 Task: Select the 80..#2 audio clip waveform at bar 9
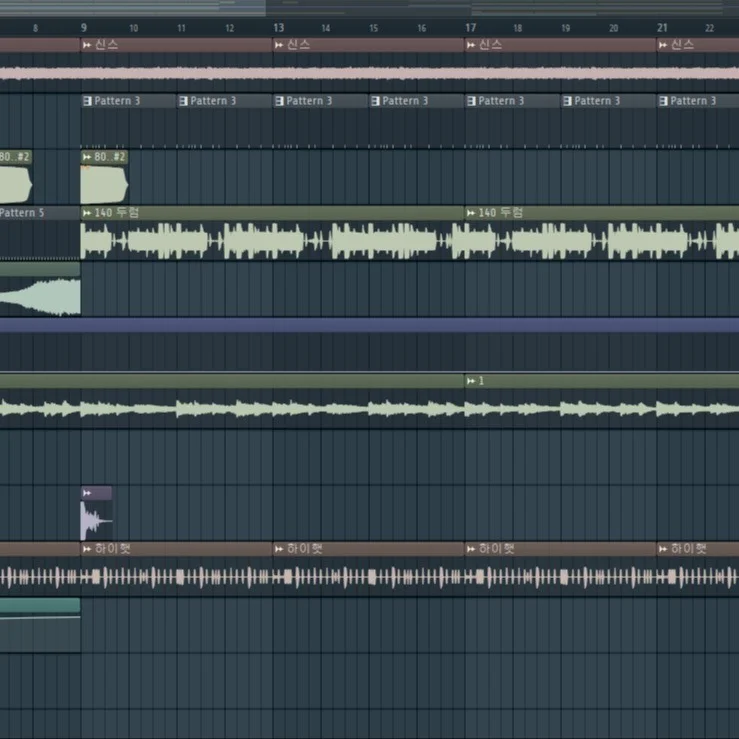coord(104,184)
